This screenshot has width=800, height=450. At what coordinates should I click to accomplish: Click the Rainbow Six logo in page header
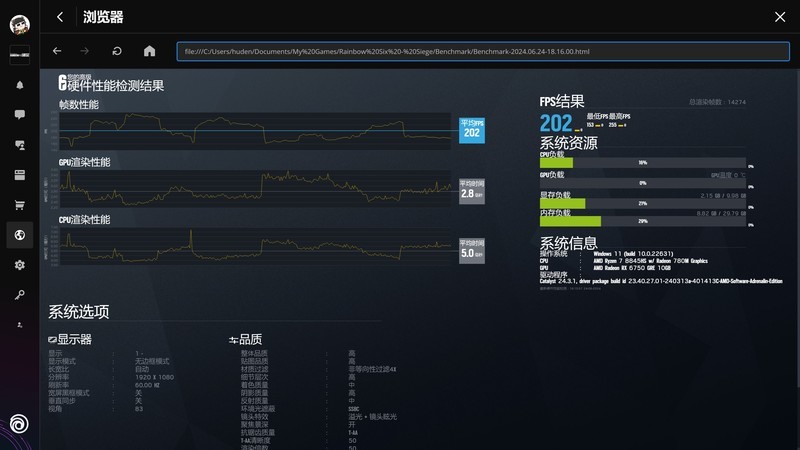(62, 83)
